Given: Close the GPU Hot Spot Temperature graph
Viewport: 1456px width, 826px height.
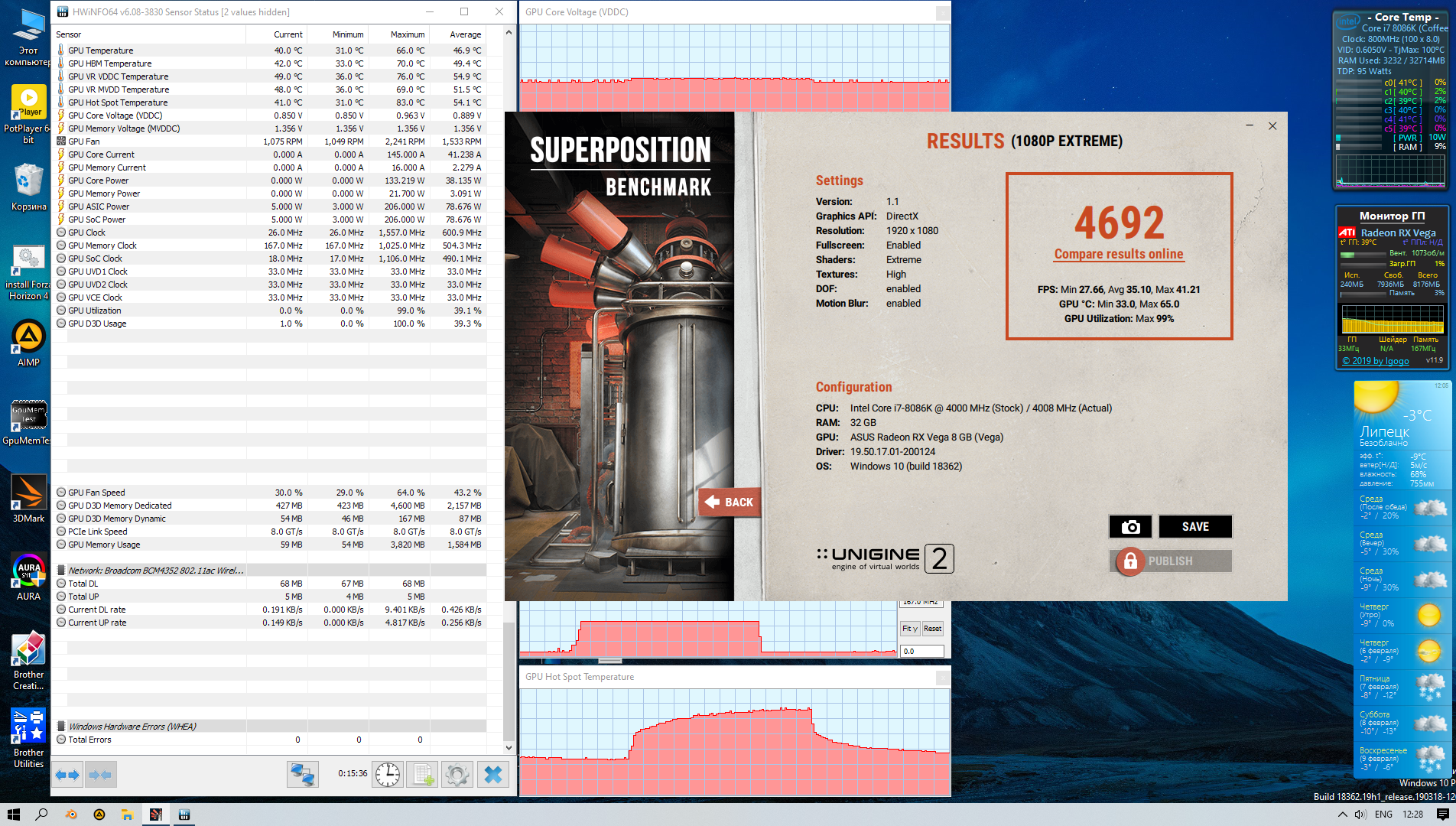Looking at the screenshot, I should point(943,677).
